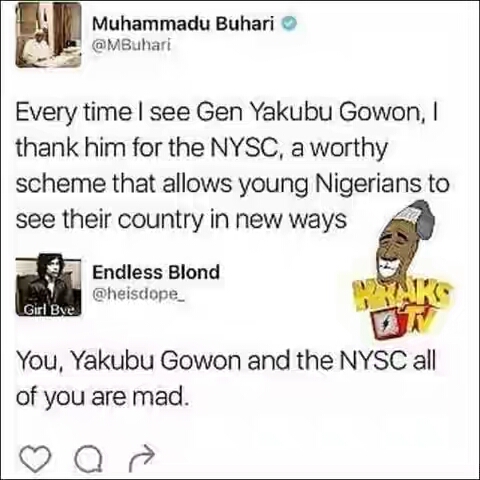This screenshot has width=480, height=480.
Task: Click the Muhammadu Buhari display name
Action: click(183, 24)
